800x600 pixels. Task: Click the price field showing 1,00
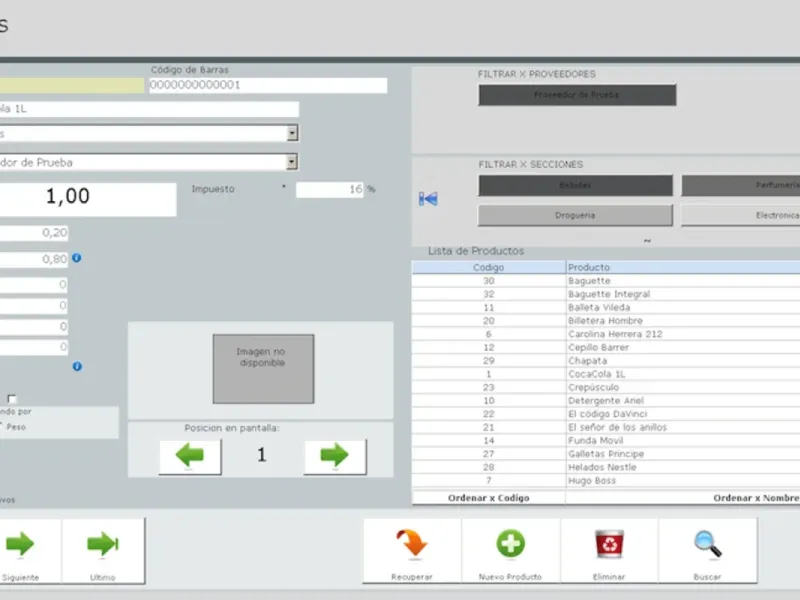[x=88, y=199]
